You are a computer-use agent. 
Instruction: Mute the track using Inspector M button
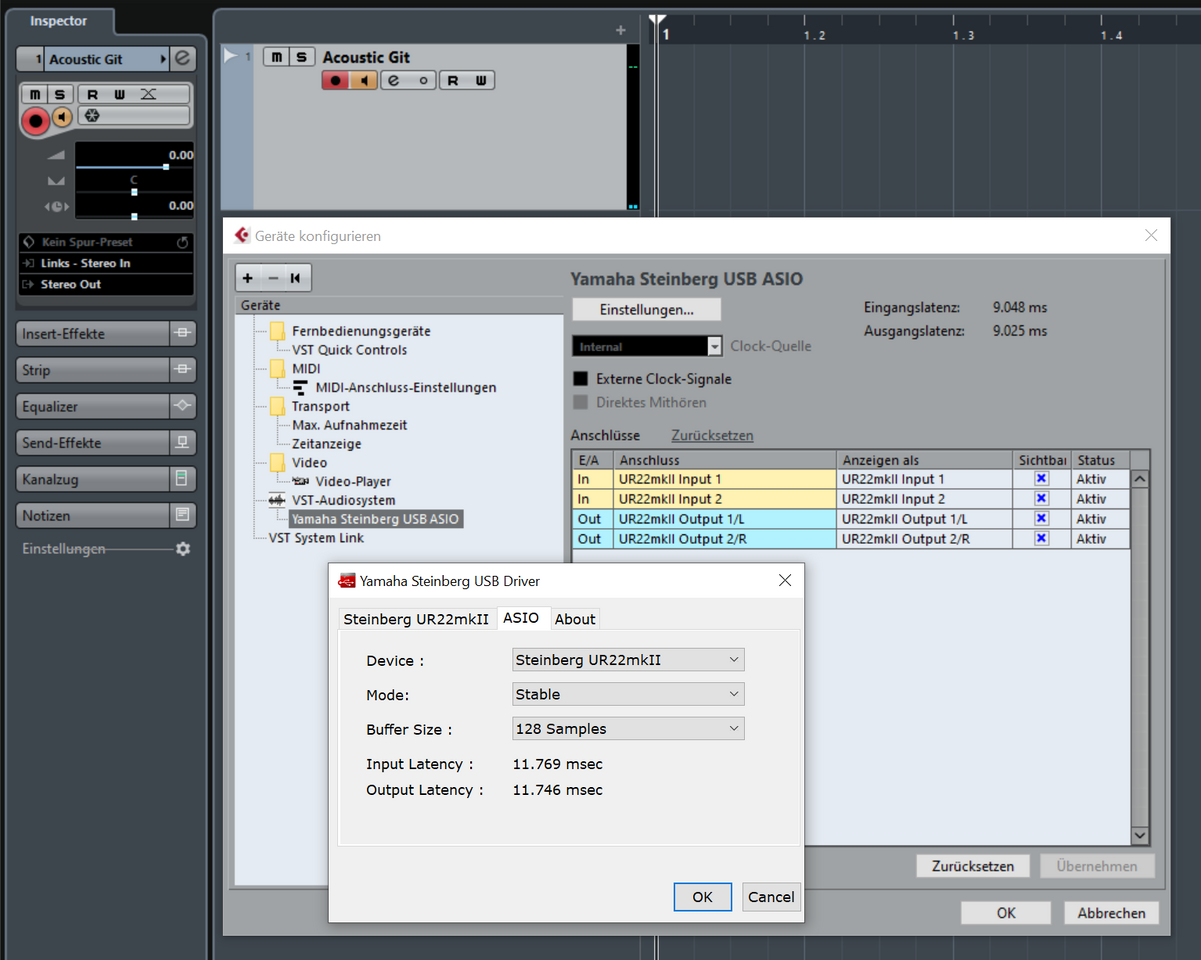pos(36,95)
